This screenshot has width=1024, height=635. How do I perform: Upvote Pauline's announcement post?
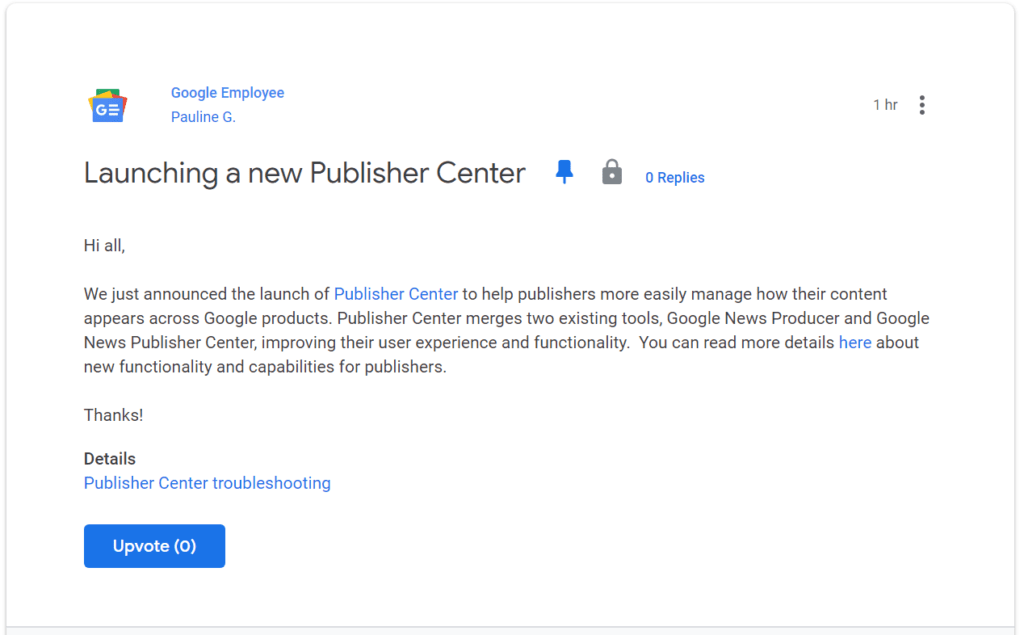pyautogui.click(x=154, y=546)
